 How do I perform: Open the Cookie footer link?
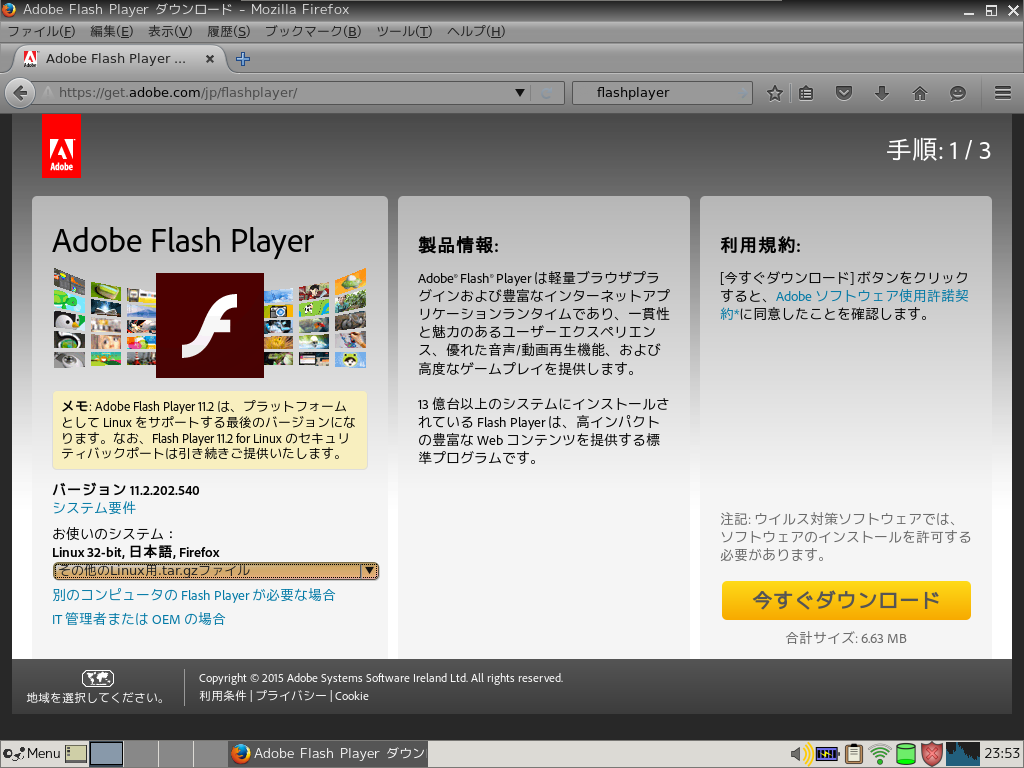(x=352, y=696)
